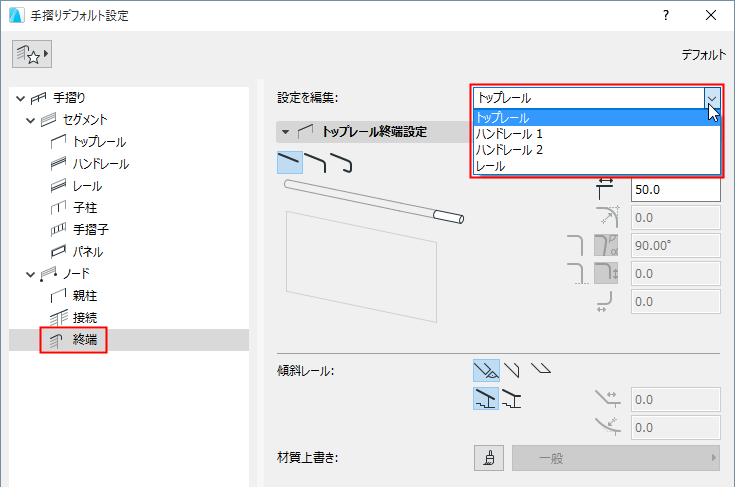Click the rail ending 3D preview
This screenshot has height=487, width=735.
pyautogui.click(x=374, y=251)
